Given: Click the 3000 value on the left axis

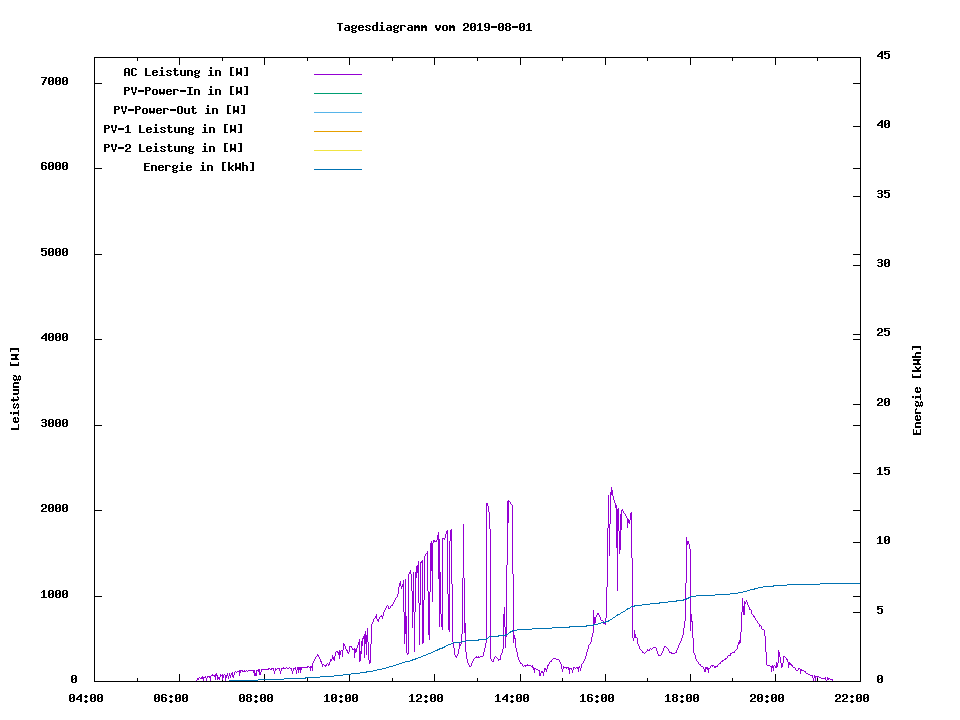Looking at the screenshot, I should pyautogui.click(x=54, y=424).
